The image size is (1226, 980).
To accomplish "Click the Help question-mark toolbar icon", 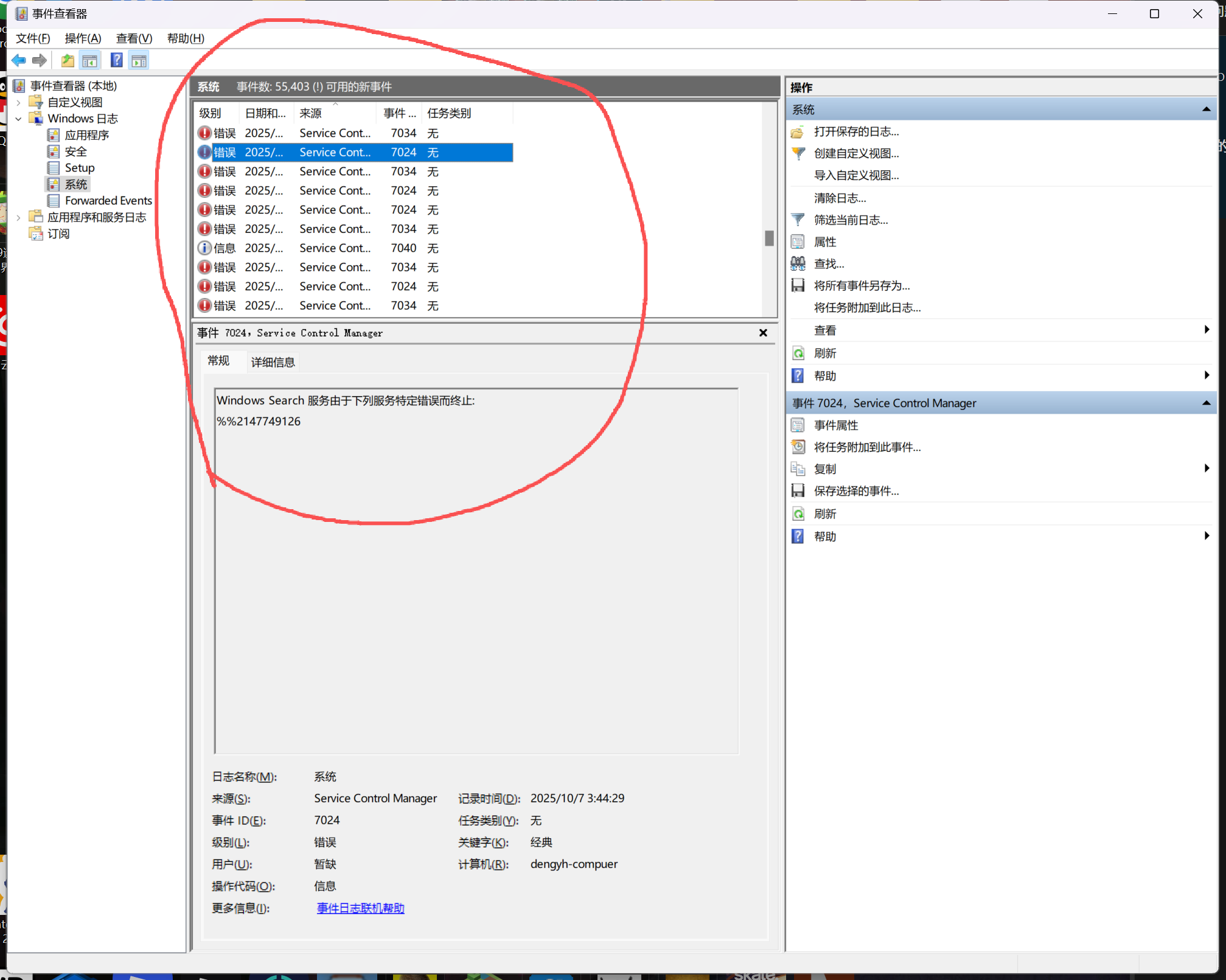I will click(116, 61).
